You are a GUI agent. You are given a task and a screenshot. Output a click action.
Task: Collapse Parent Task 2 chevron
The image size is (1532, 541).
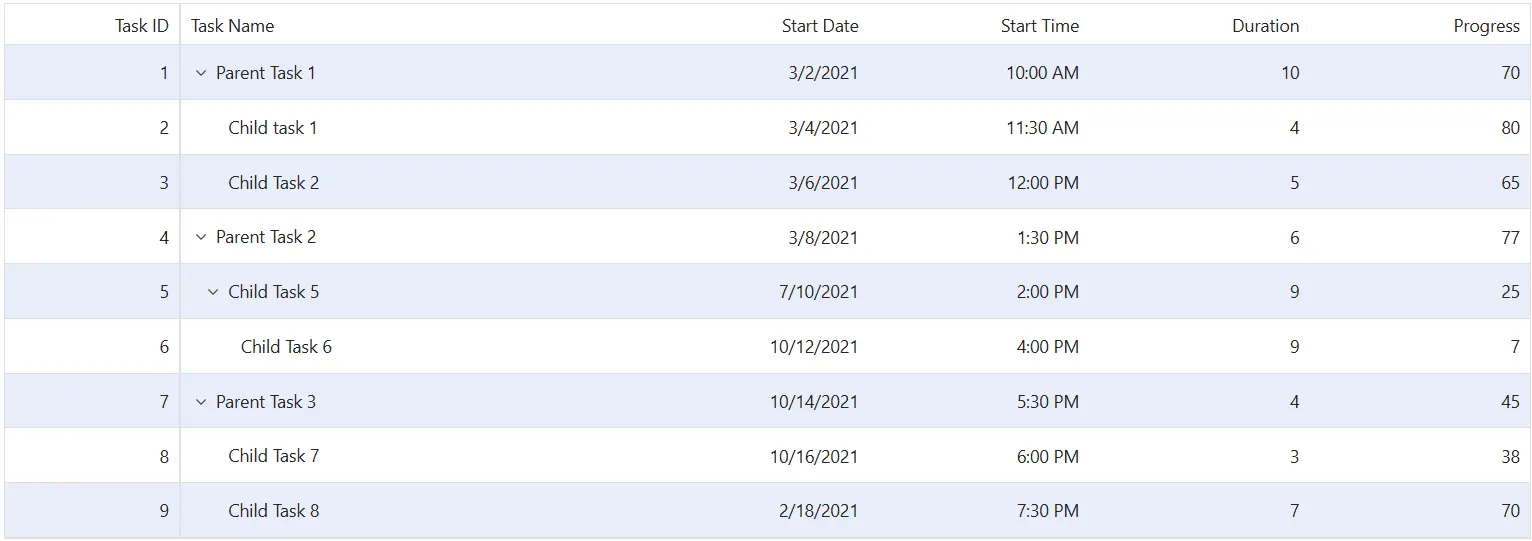pyautogui.click(x=200, y=237)
